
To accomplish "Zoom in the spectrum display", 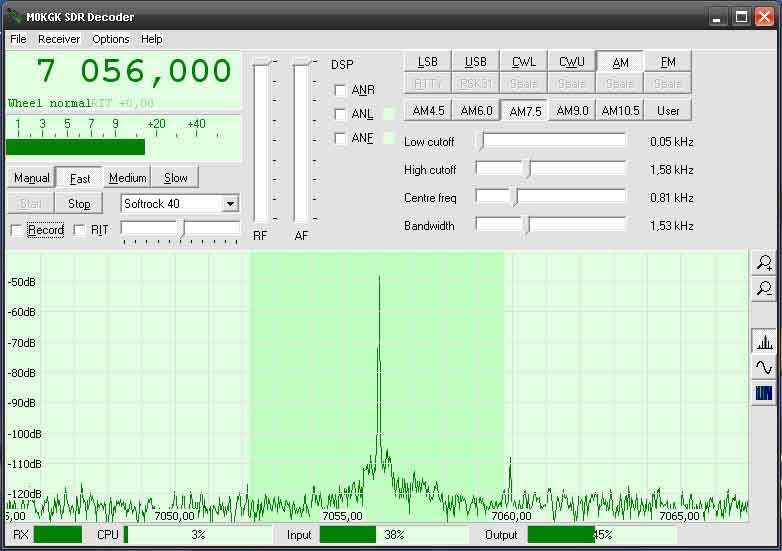I will (764, 262).
